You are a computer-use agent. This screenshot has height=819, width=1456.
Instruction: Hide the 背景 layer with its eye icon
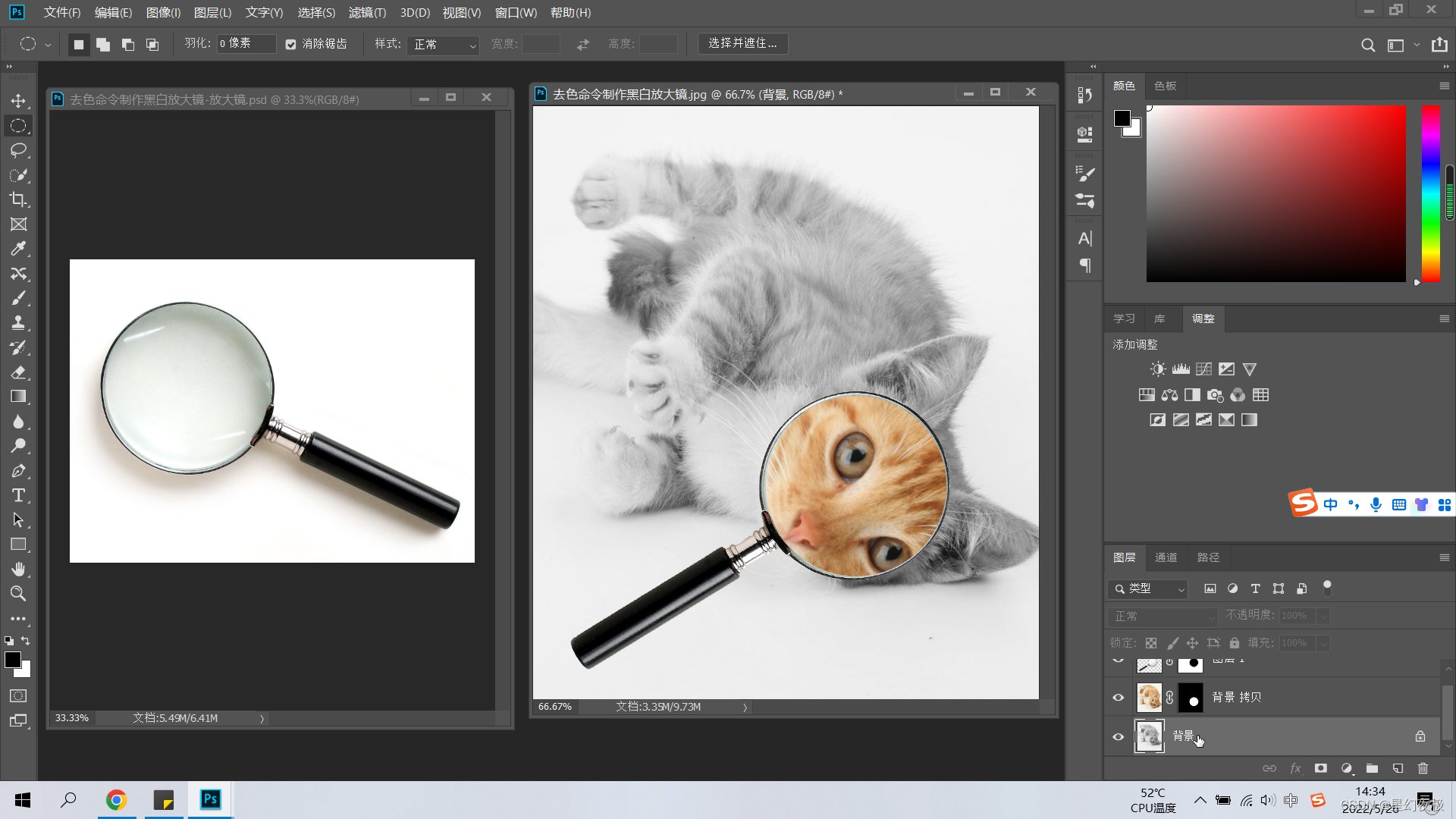1118,736
